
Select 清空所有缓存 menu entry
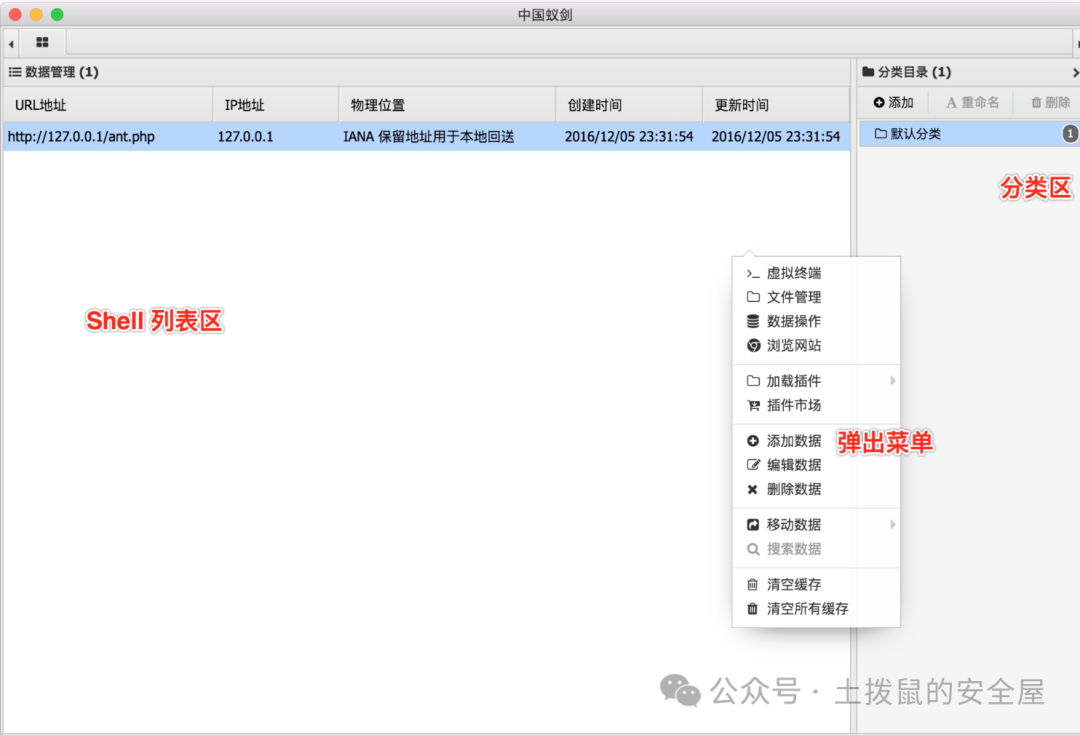point(816,609)
